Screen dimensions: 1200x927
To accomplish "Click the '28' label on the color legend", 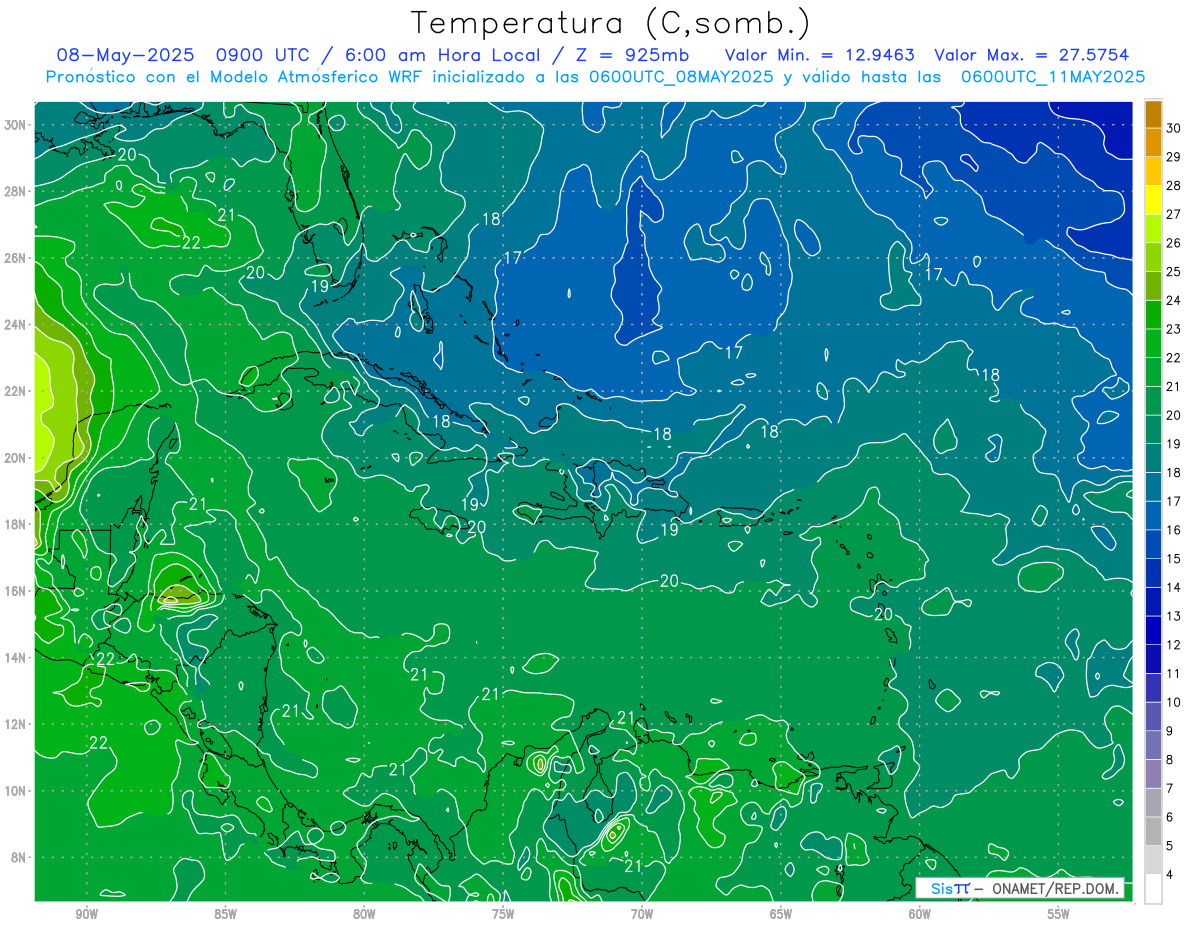I will 1174,185.
